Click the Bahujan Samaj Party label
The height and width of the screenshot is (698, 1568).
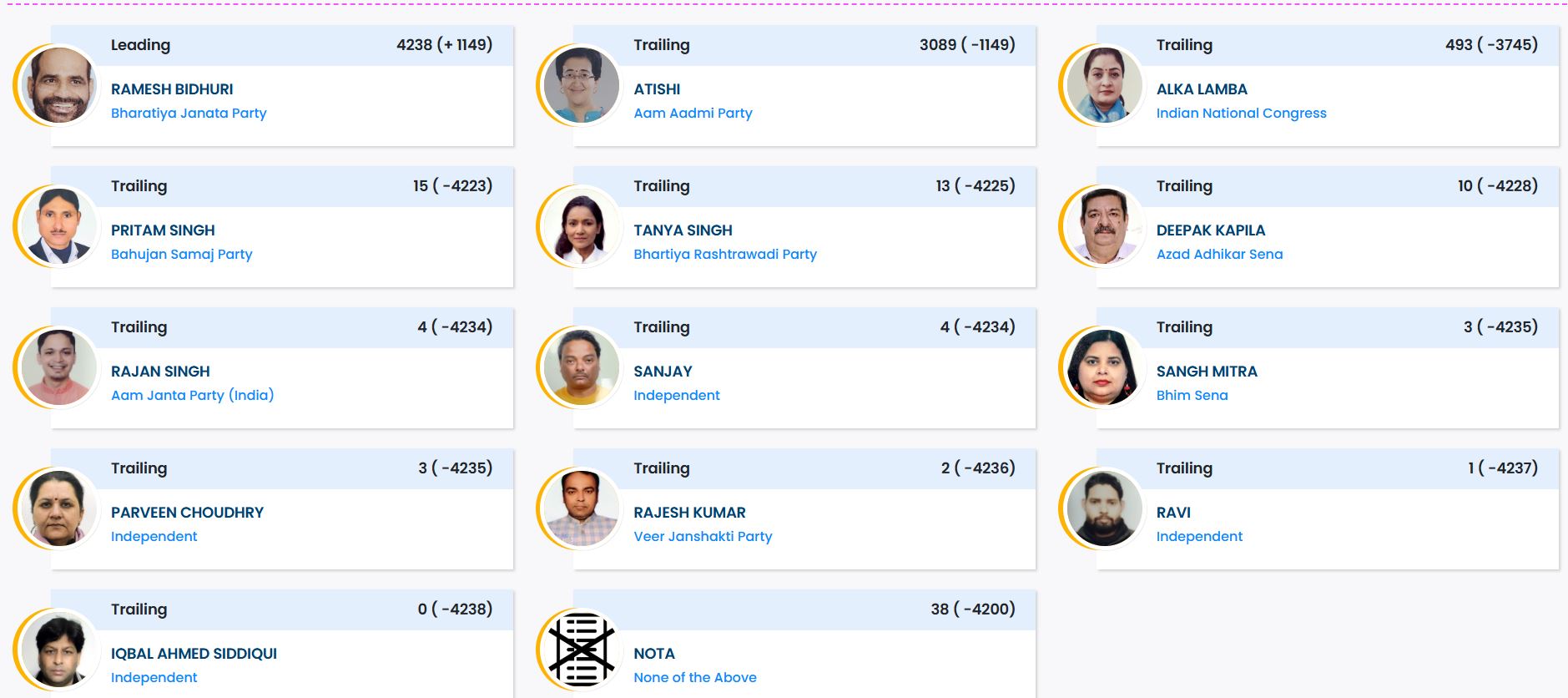(181, 254)
